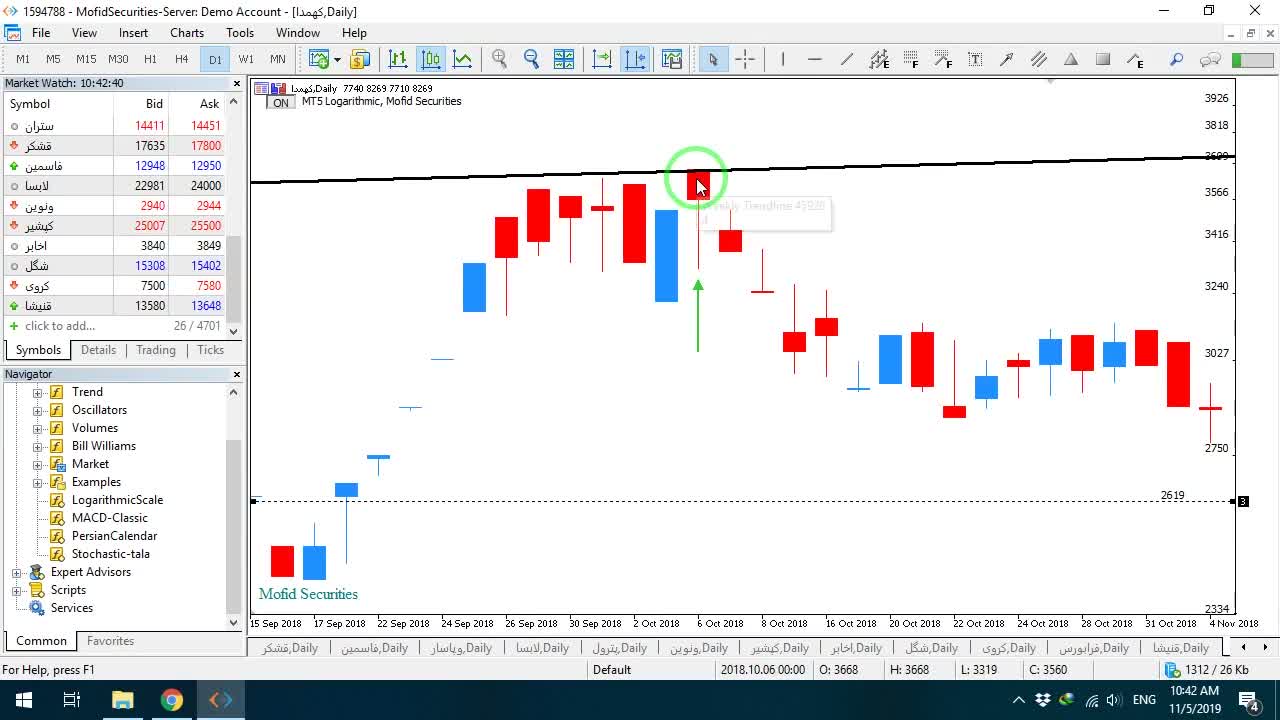Select the MACD-Classic indicator
This screenshot has height=720, width=1280.
(109, 518)
